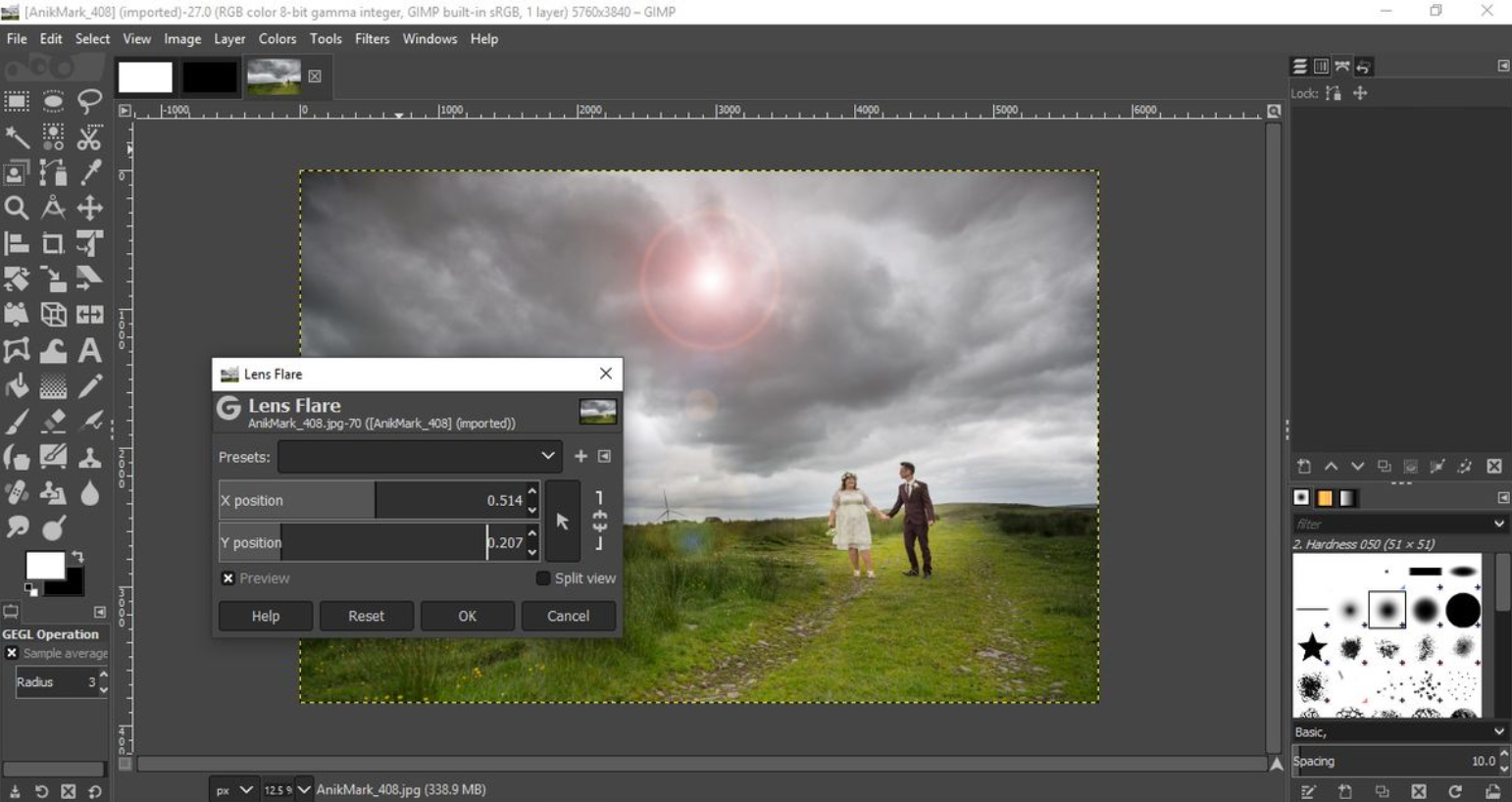Select the Smudge tool

pos(17,527)
